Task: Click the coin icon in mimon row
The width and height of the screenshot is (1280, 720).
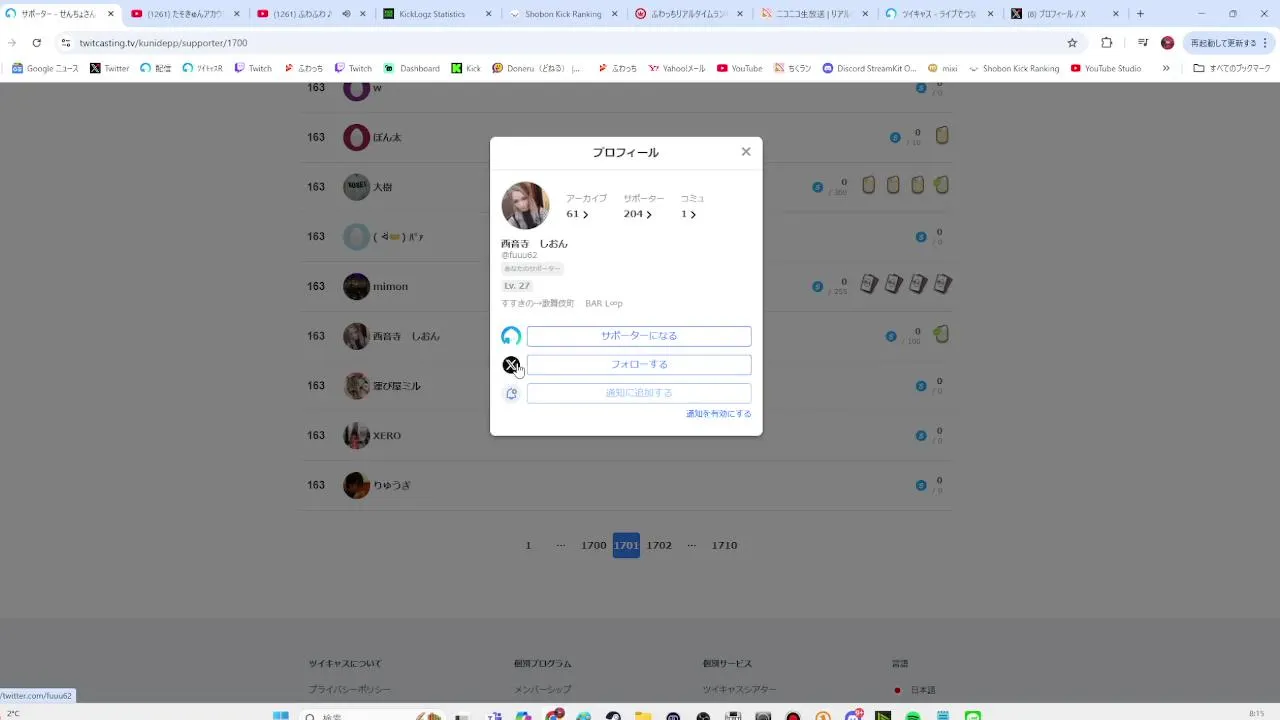Action: click(x=817, y=287)
